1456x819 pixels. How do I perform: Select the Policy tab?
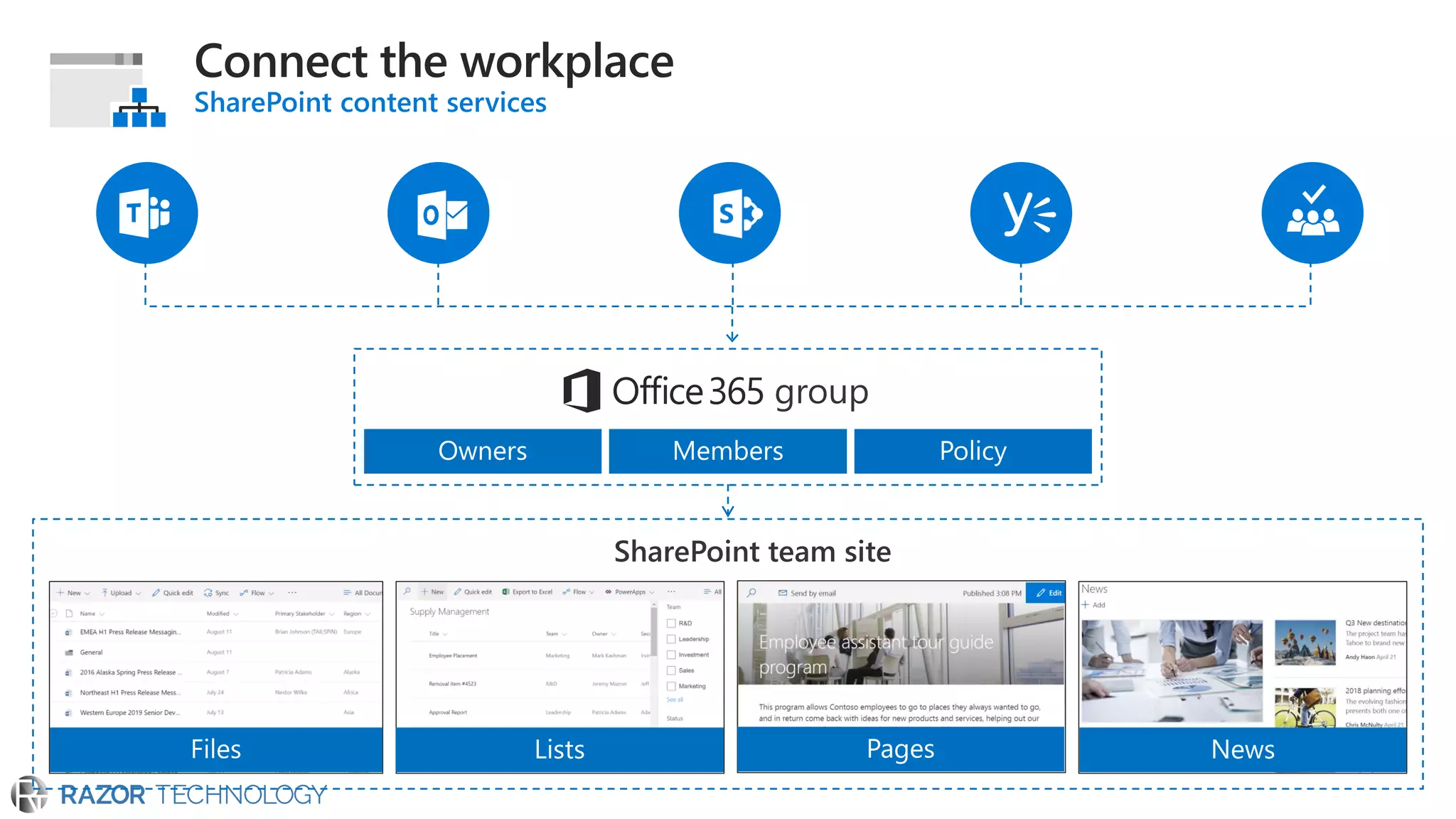(x=973, y=451)
